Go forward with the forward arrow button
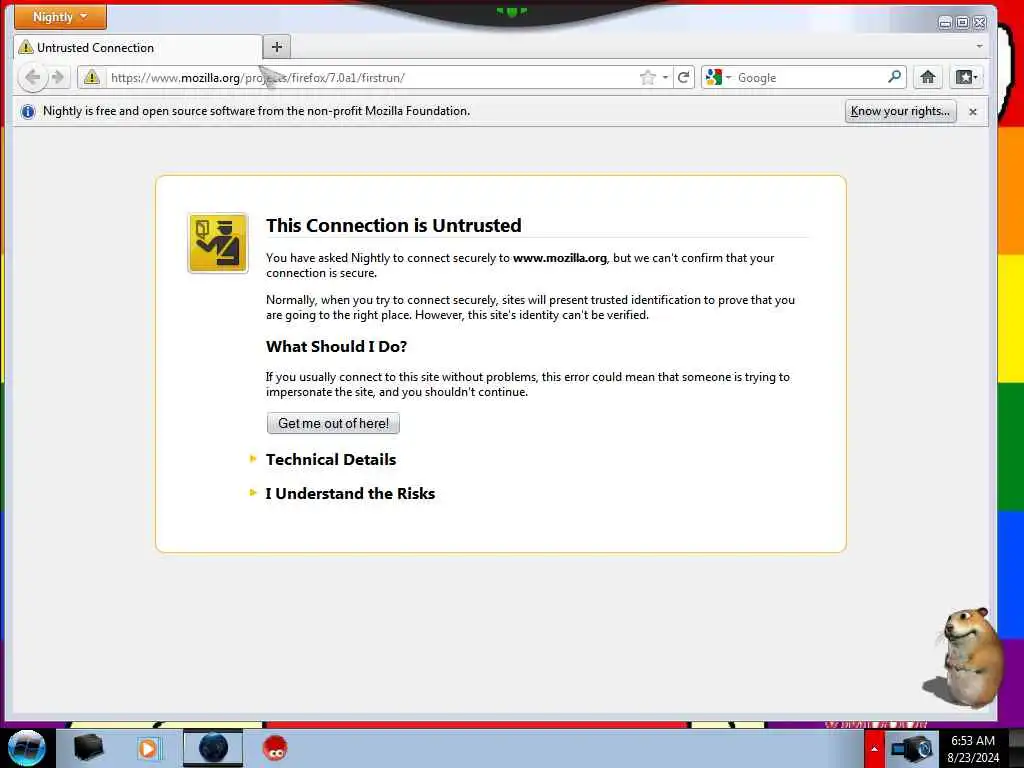Screen dimensions: 1024x768 point(57,78)
